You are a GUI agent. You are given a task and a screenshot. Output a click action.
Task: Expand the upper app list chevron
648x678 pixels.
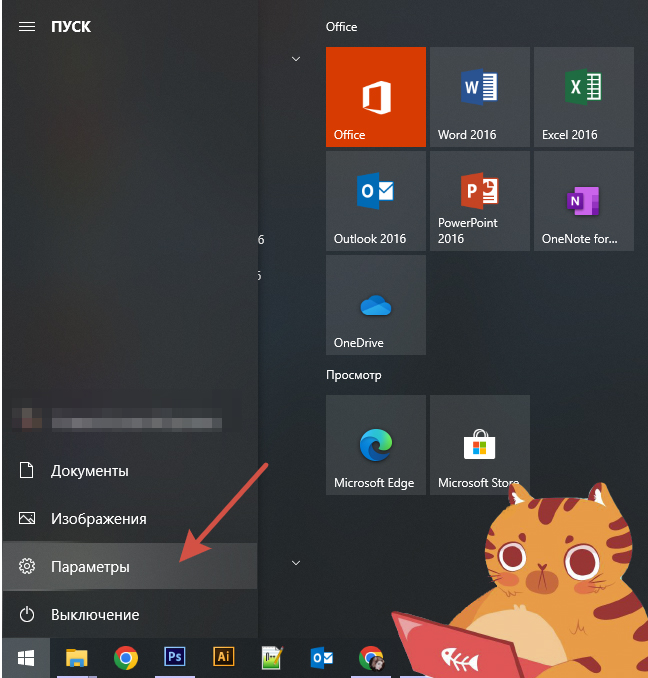(295, 59)
